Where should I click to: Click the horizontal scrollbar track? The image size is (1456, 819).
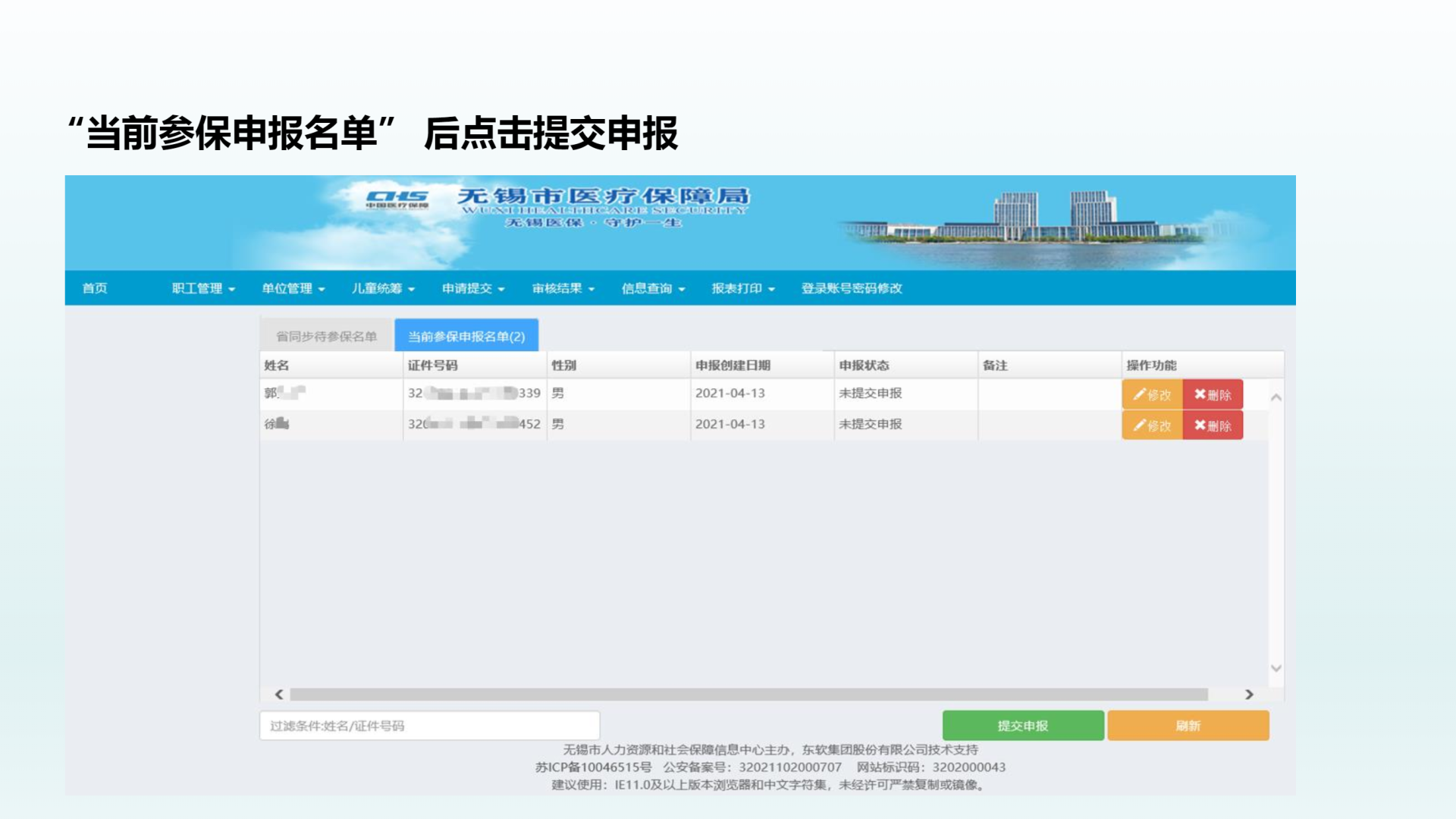coord(748,695)
